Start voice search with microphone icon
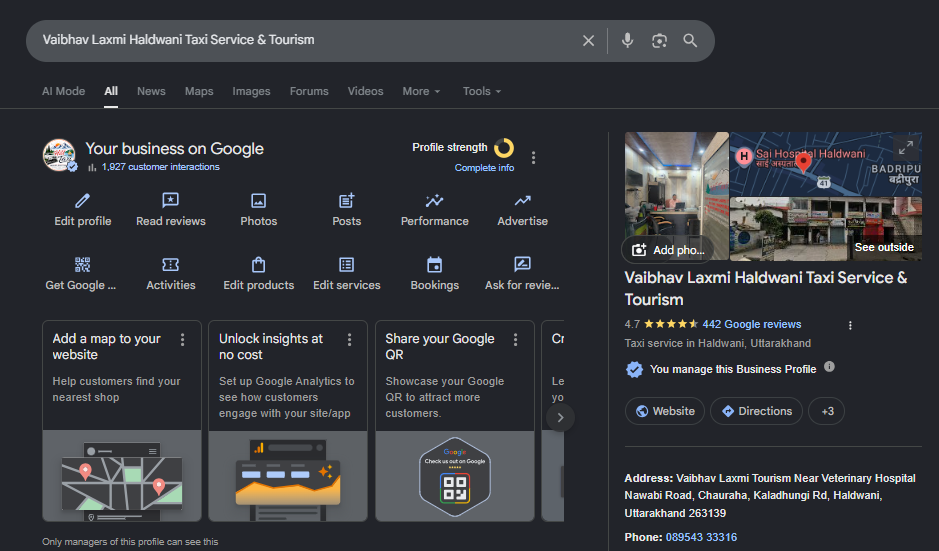Viewport: 939px width, 551px height. (x=627, y=41)
